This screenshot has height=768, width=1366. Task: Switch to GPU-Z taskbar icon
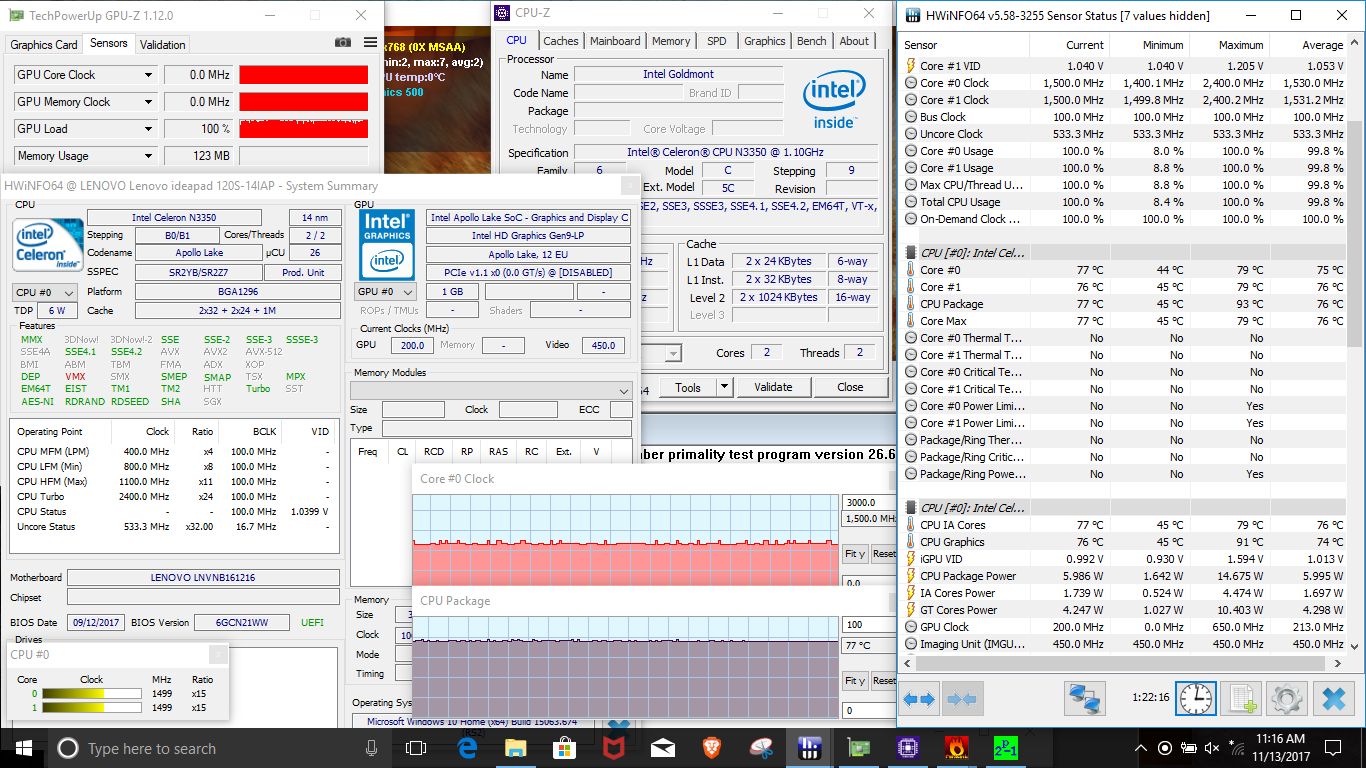coord(858,748)
